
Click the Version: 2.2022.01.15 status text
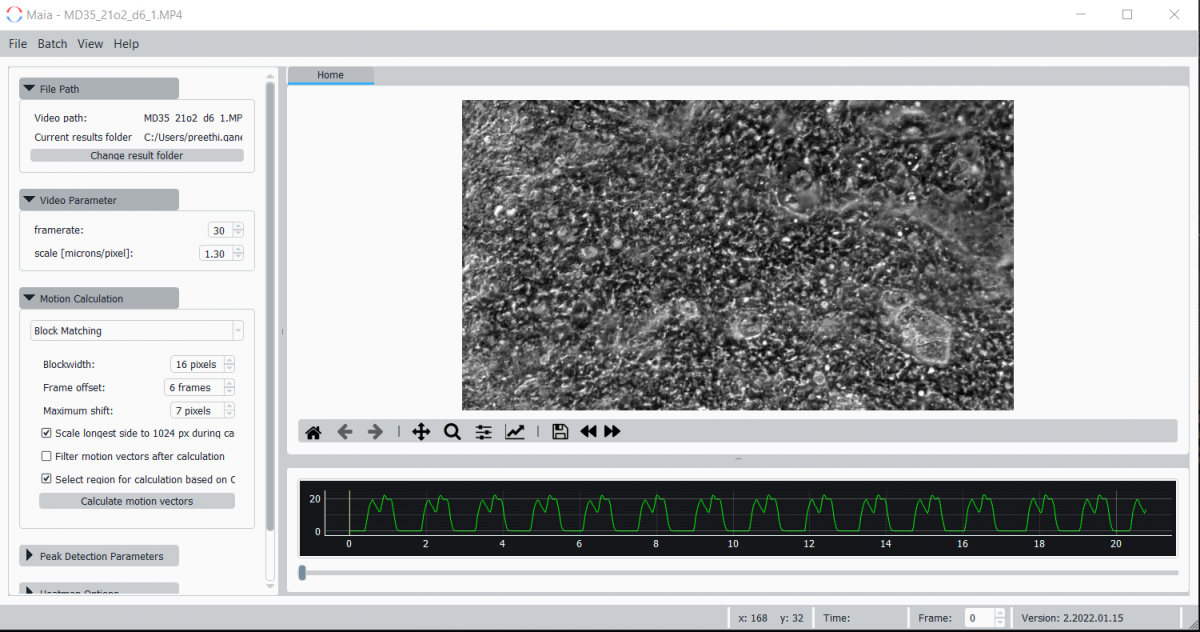pos(1072,618)
